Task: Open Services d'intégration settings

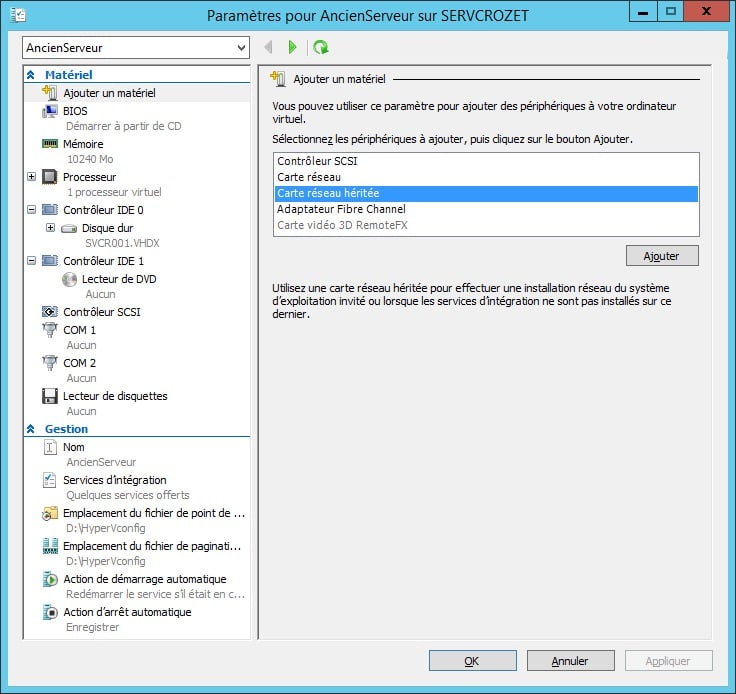Action: pyautogui.click(x=115, y=480)
